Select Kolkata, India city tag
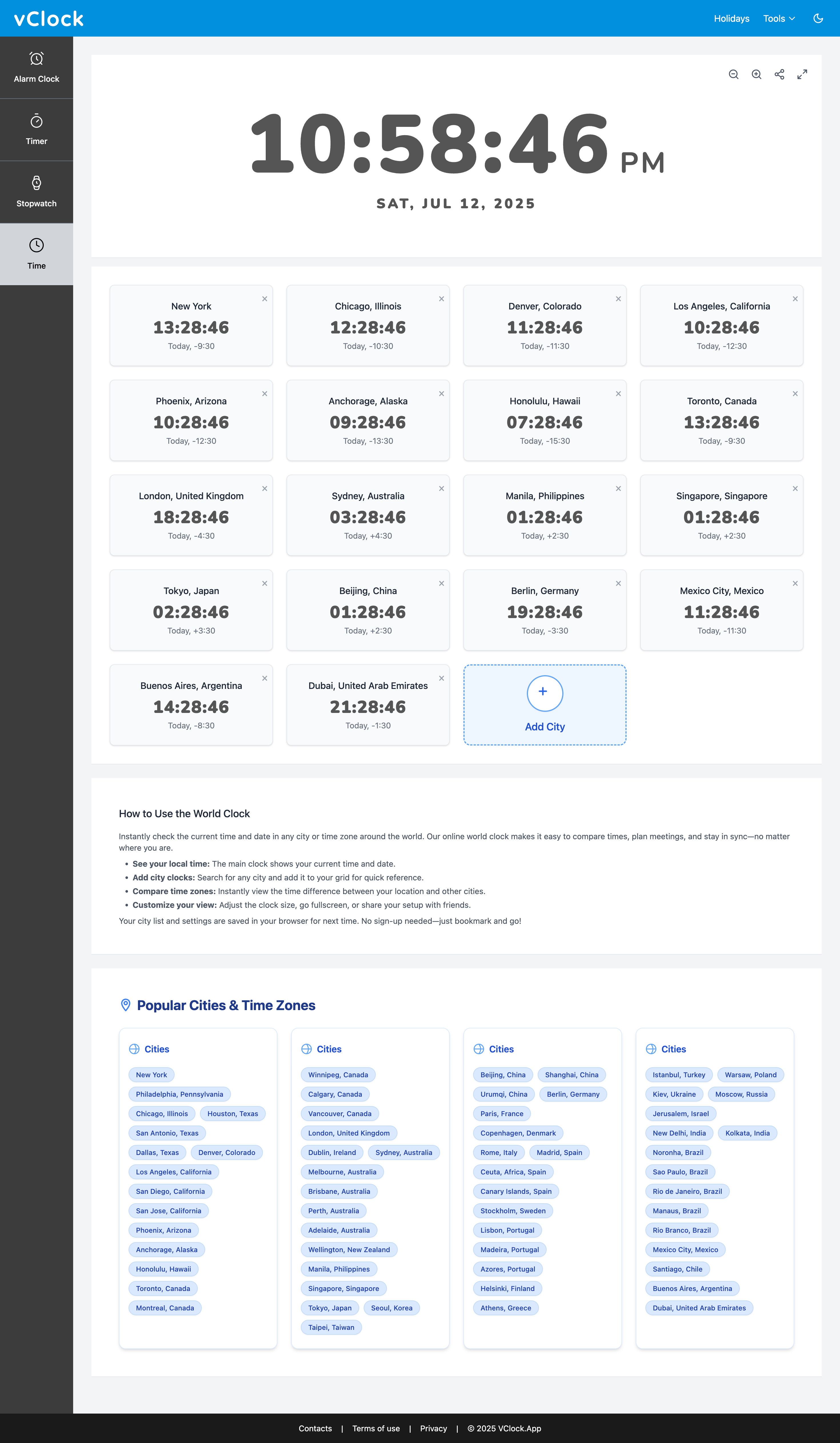The width and height of the screenshot is (840, 1443). click(747, 1133)
